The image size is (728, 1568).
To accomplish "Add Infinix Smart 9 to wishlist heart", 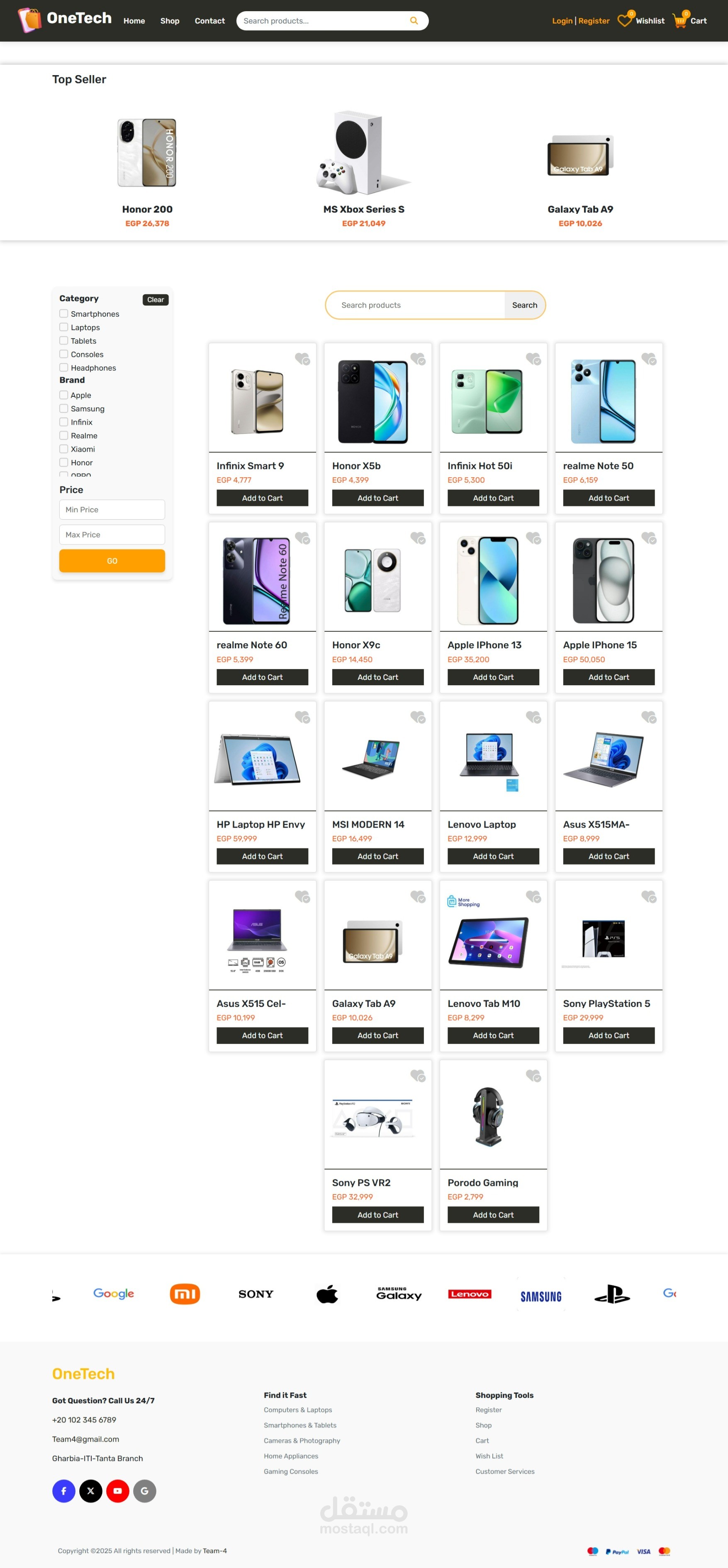I will click(302, 359).
